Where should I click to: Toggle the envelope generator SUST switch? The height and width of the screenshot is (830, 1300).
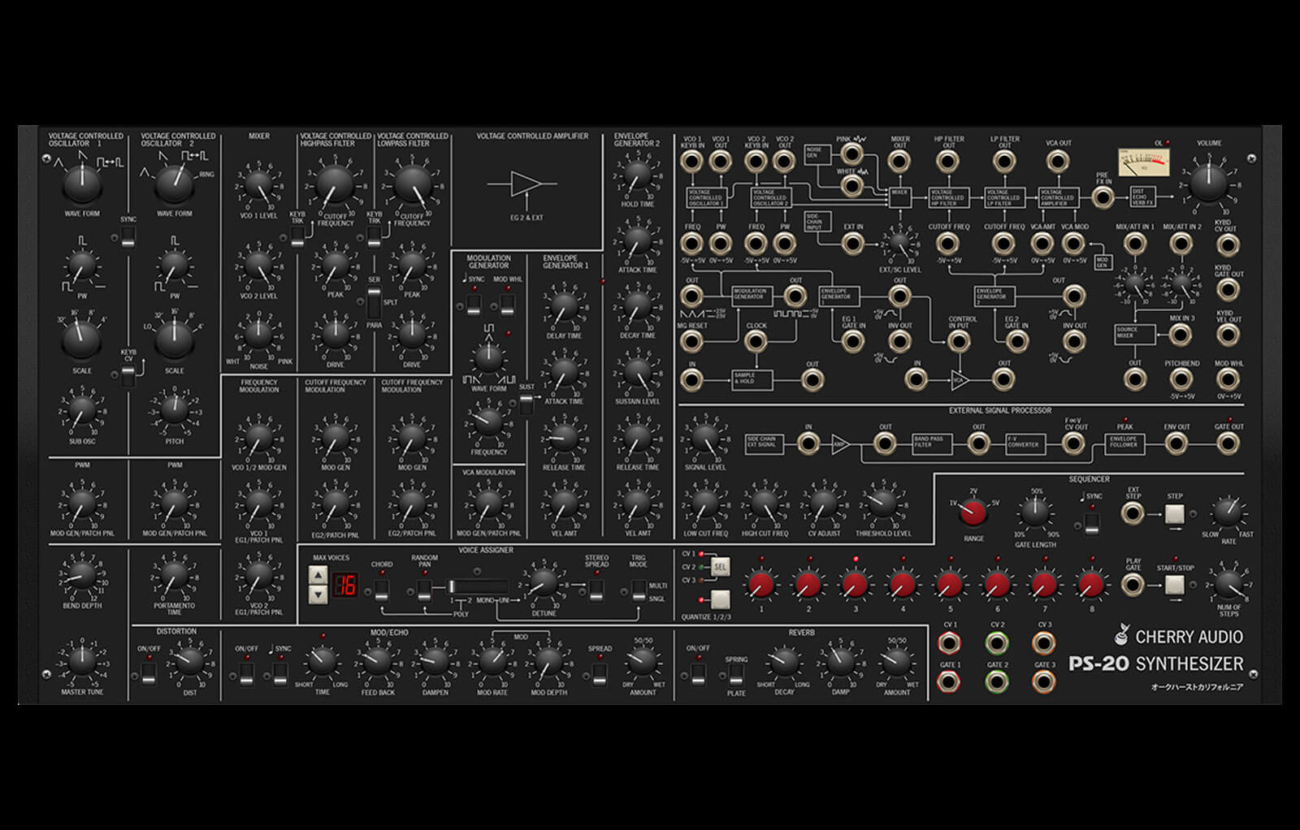525,404
